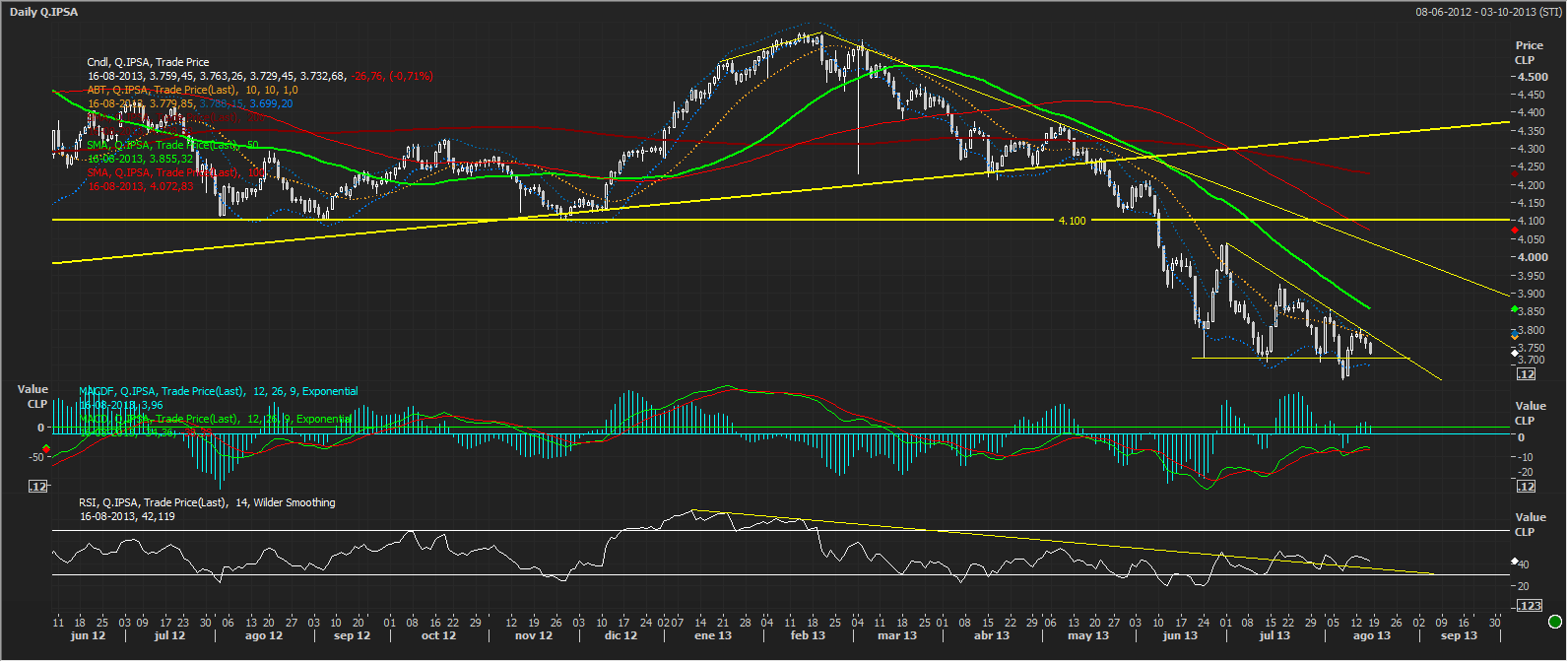Click the orange ABT marker on price axis
Screen dimensions: 1568x662
click(x=1515, y=335)
